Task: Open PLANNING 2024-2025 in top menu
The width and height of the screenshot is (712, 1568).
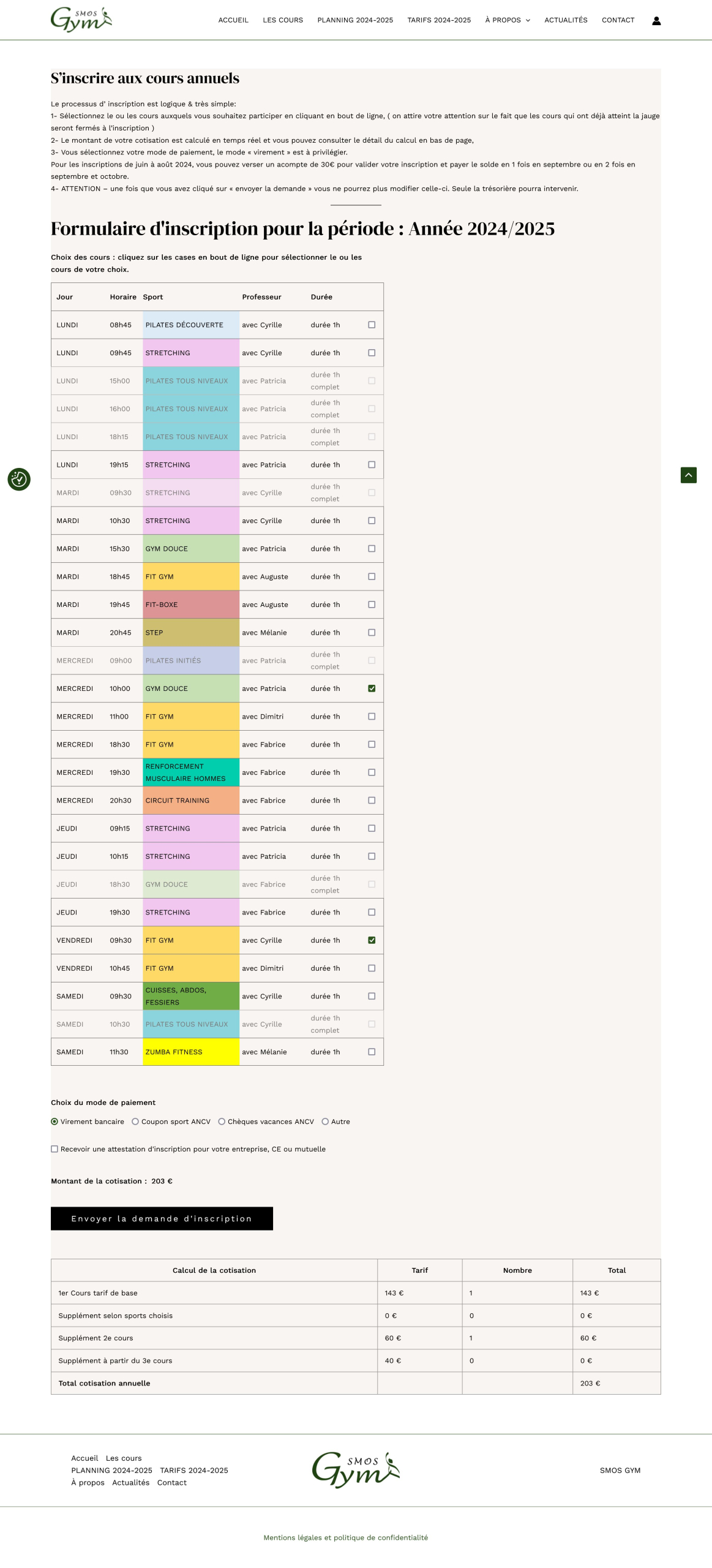Action: [355, 20]
